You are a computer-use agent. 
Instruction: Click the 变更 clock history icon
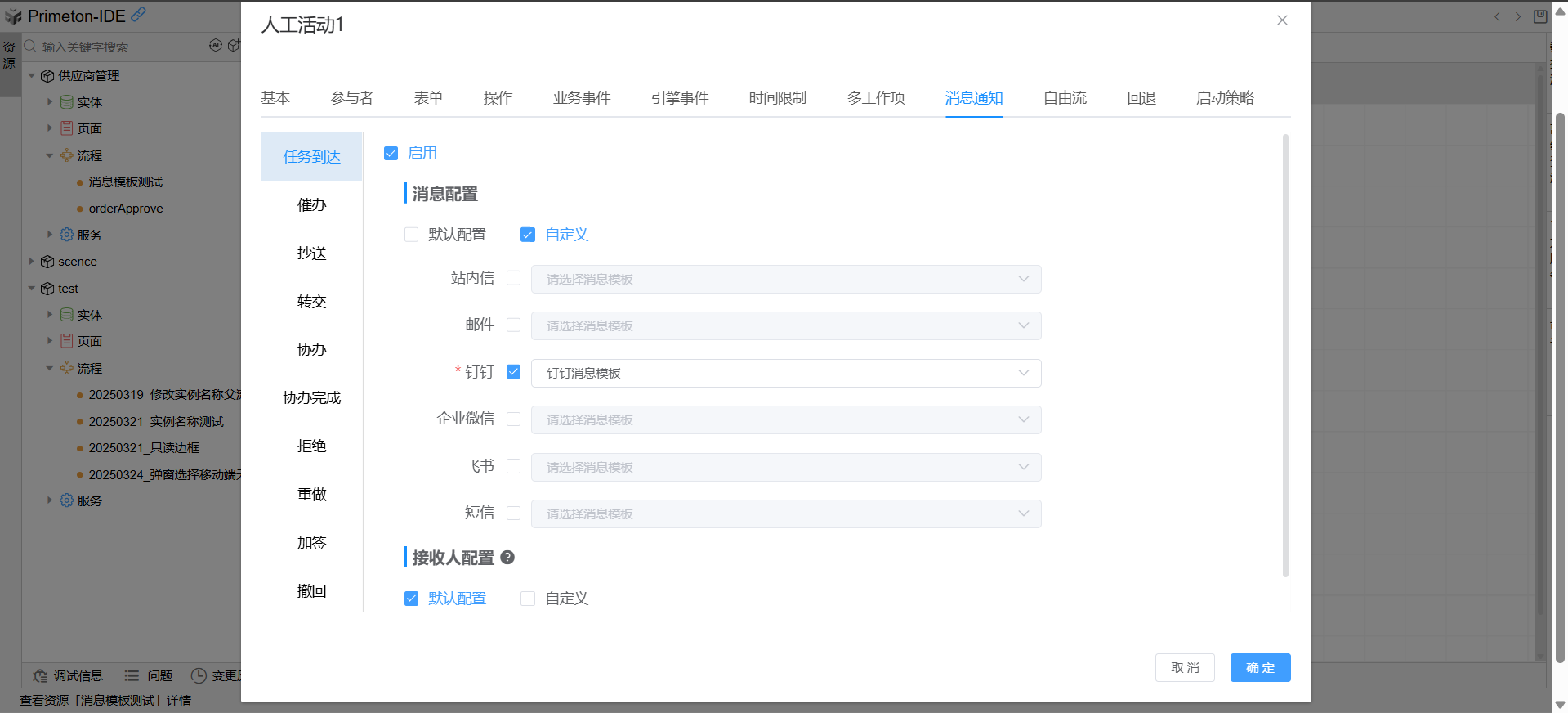(199, 675)
